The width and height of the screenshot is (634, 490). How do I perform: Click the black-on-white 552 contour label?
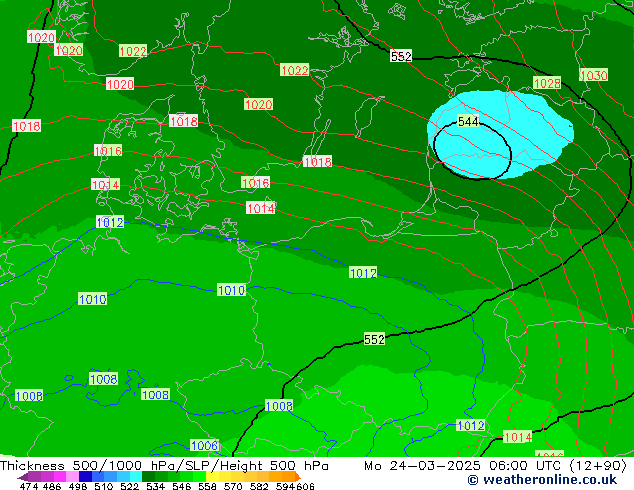(401, 56)
